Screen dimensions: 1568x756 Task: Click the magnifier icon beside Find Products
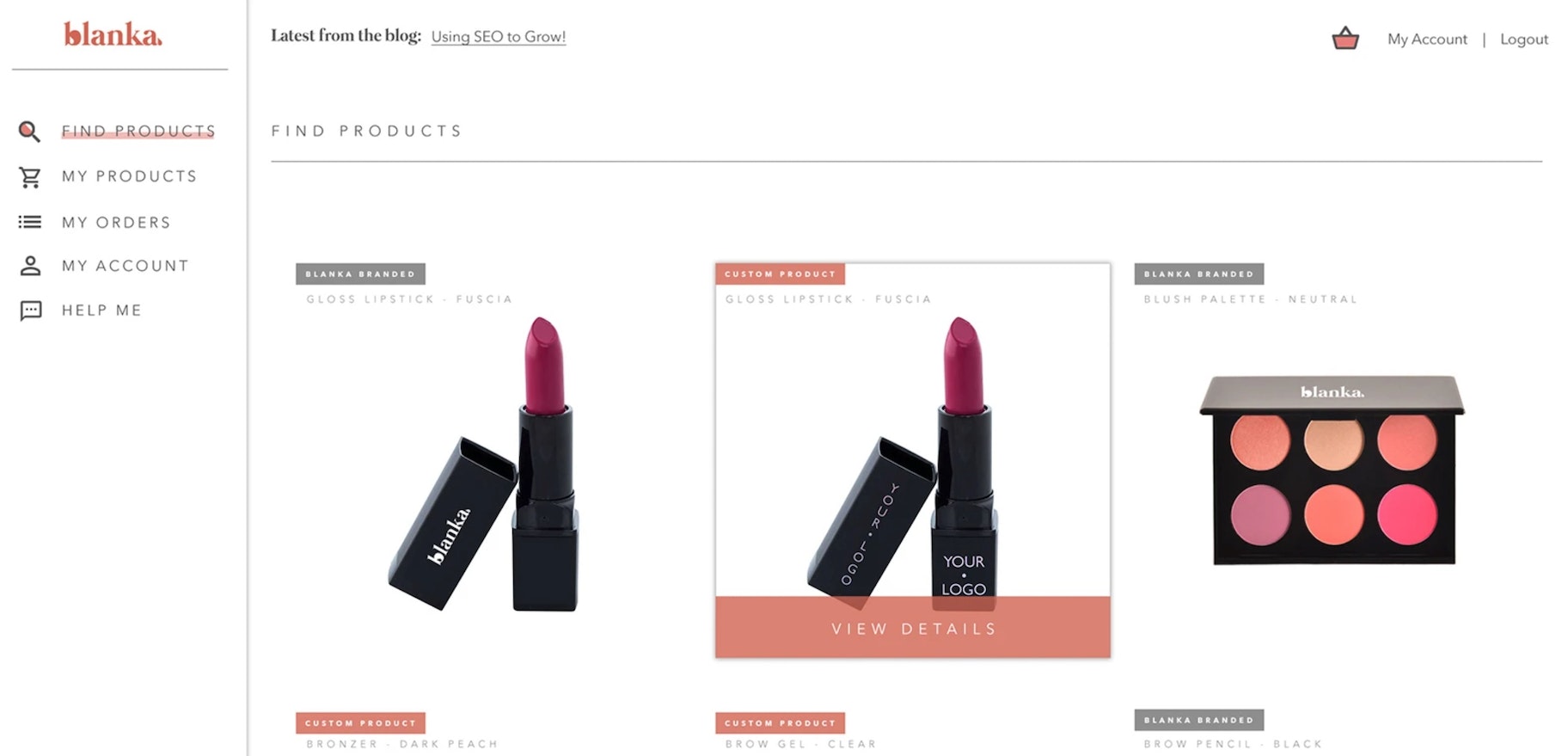pos(29,132)
